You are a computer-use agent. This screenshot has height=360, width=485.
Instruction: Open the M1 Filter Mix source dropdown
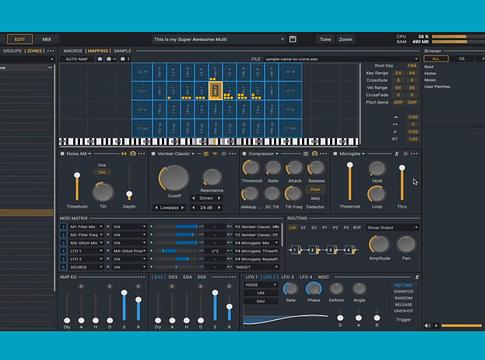[86, 227]
